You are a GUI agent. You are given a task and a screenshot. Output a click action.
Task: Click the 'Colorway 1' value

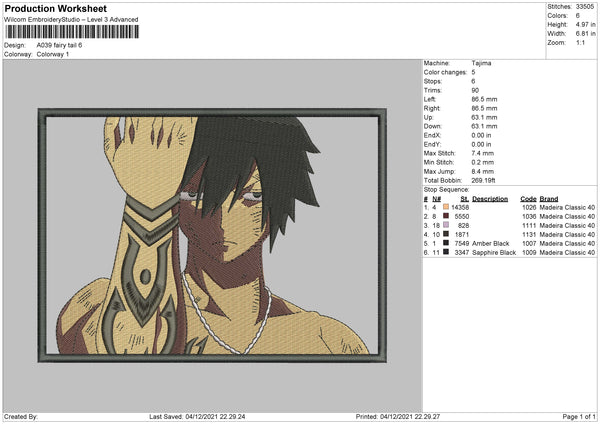point(53,54)
